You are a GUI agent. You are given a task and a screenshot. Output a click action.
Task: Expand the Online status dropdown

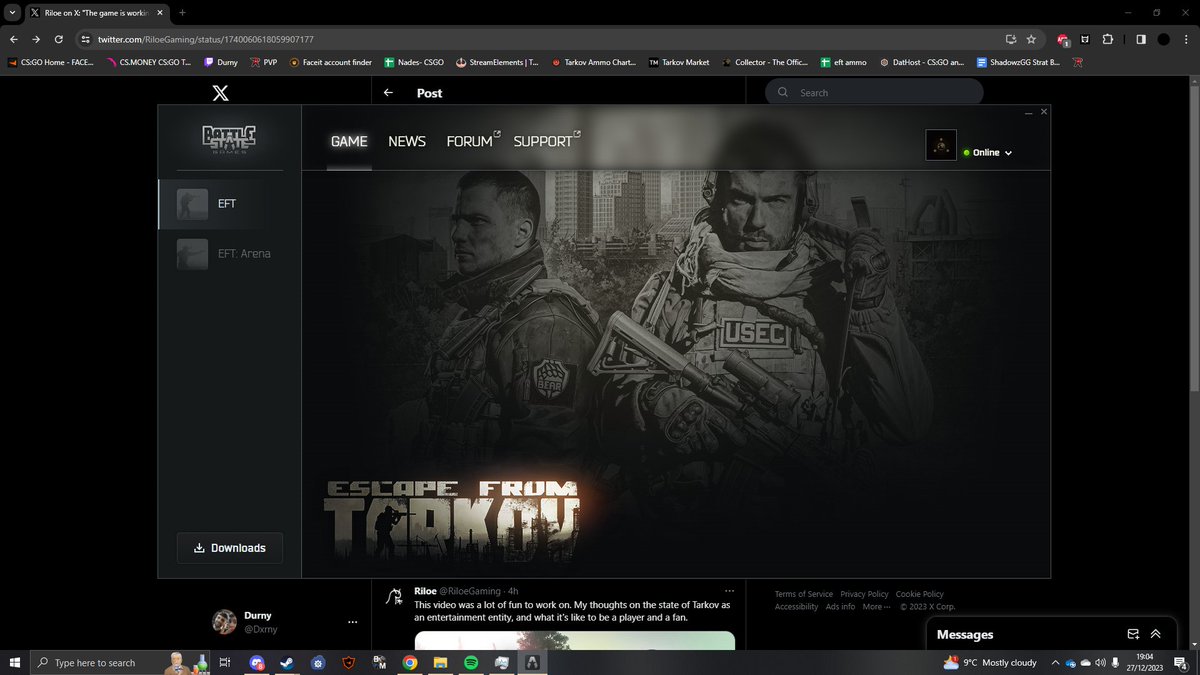tap(988, 153)
